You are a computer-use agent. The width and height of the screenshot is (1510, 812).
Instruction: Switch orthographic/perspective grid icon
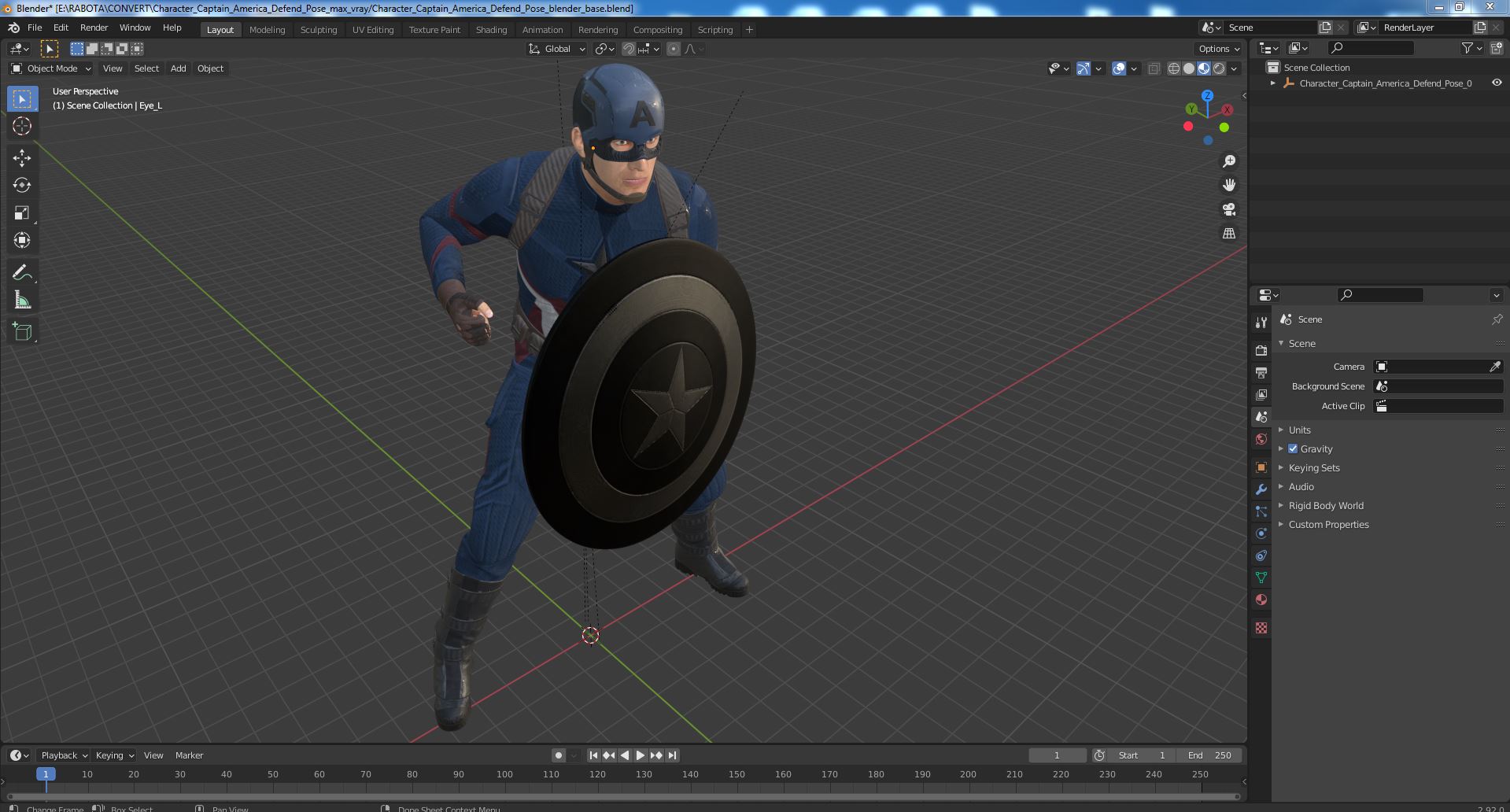1228,233
